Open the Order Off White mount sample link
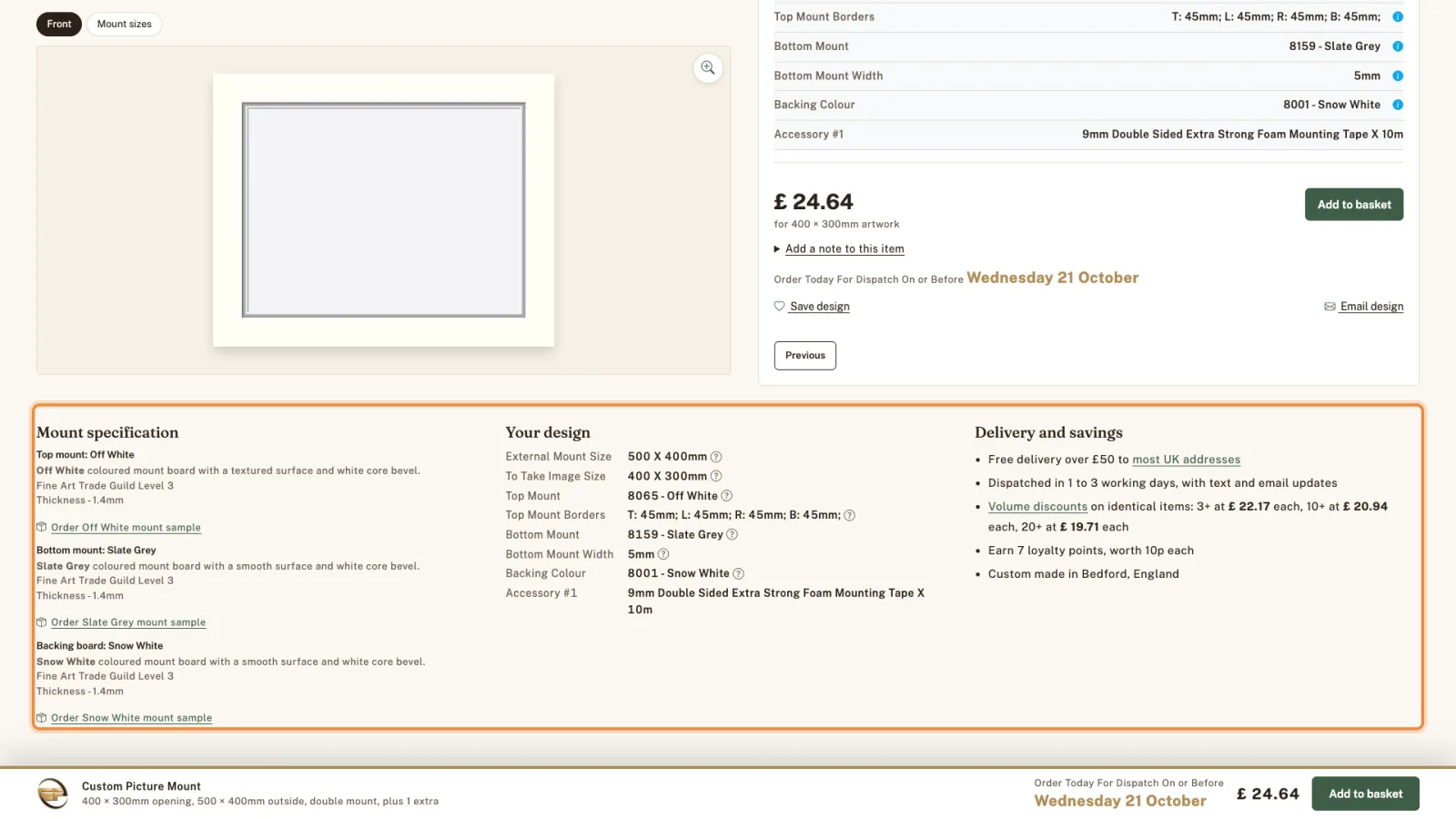The image size is (1456, 819). point(126,528)
